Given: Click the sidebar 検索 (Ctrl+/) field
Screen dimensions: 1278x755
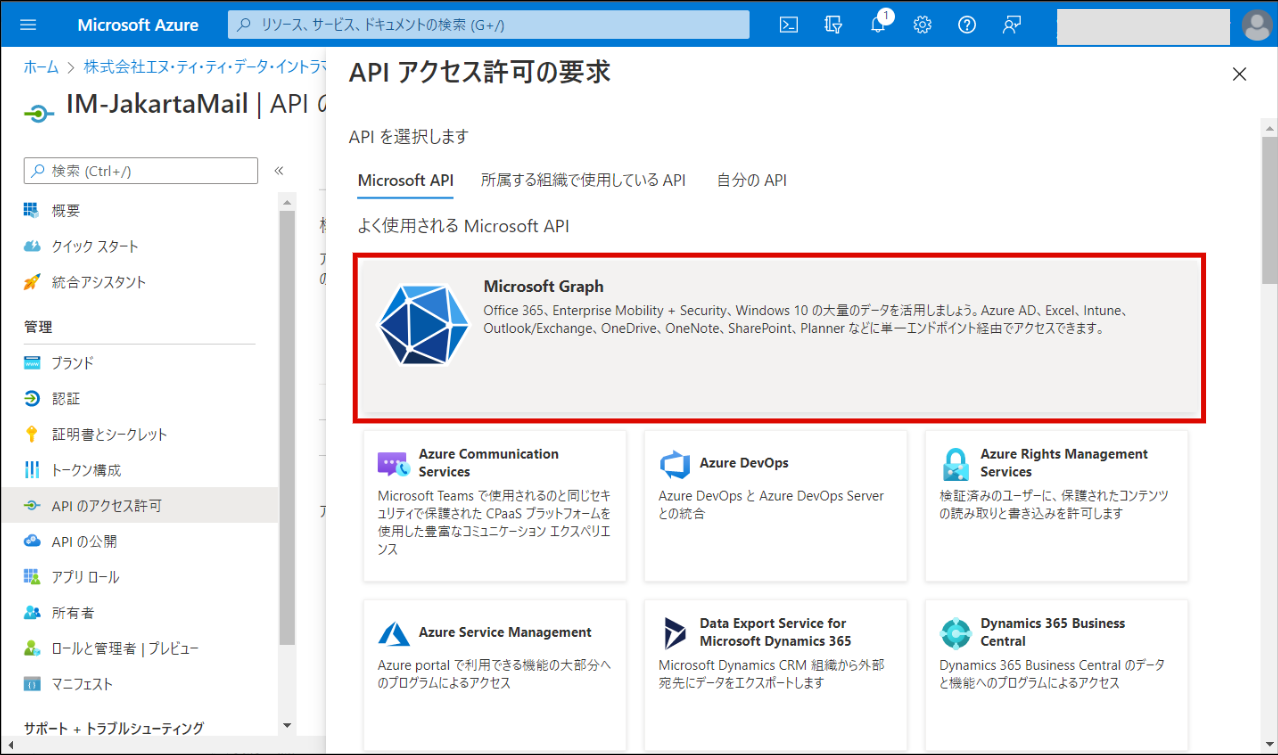Looking at the screenshot, I should pos(141,171).
